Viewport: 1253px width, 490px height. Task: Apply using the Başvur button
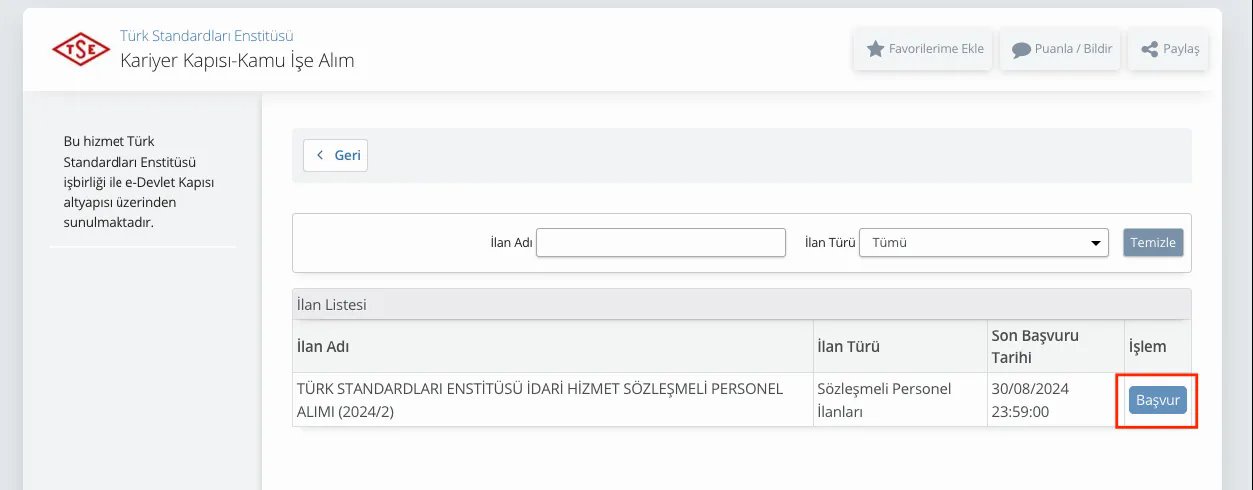(x=1157, y=400)
